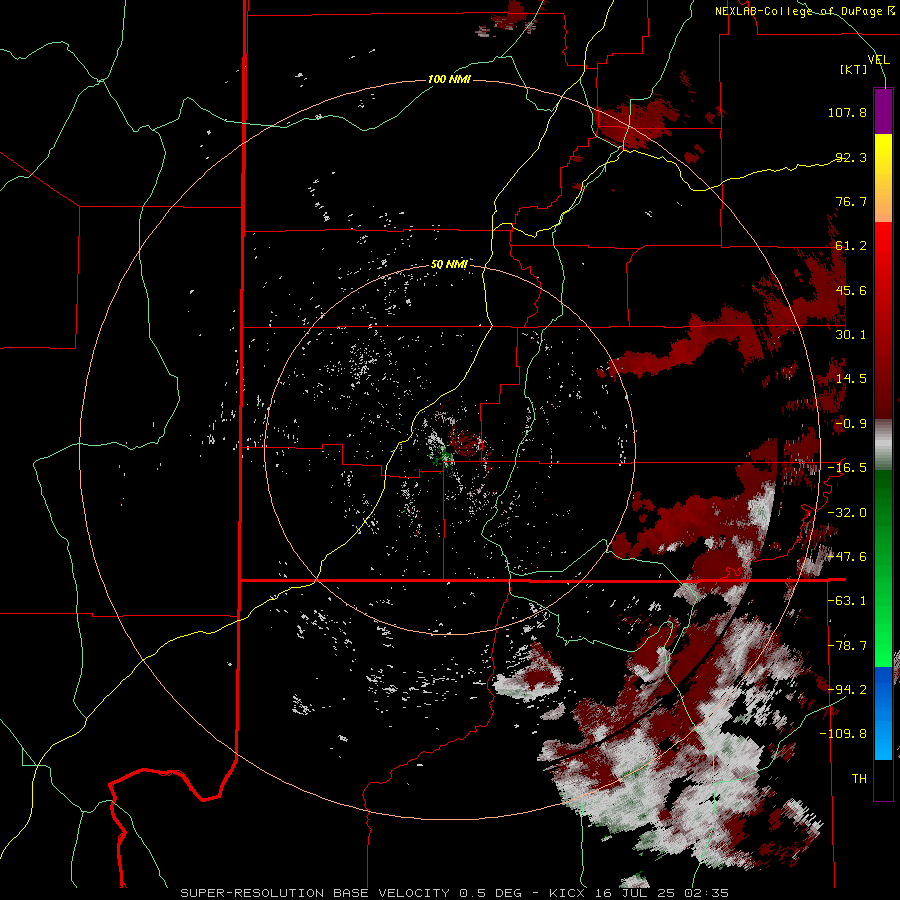This screenshot has height=900, width=900.
Task: Select the 45.6 scale value
Action: pos(851,290)
